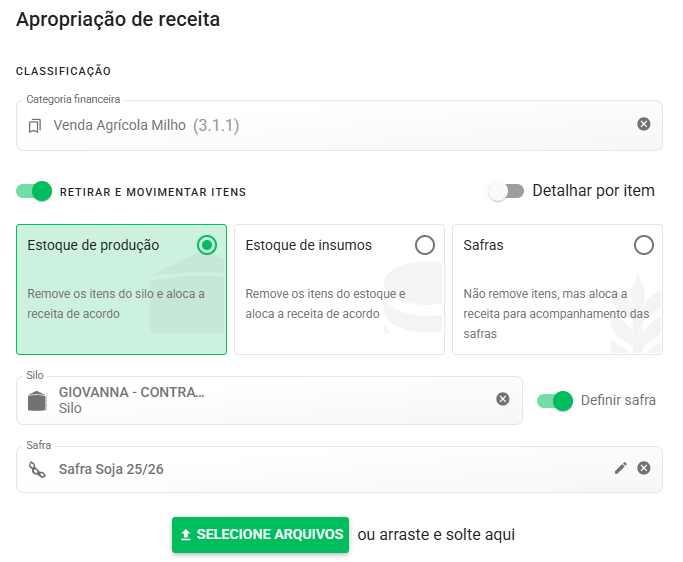Enable Detalhar por item switch
683x562 pixels.
(x=506, y=191)
